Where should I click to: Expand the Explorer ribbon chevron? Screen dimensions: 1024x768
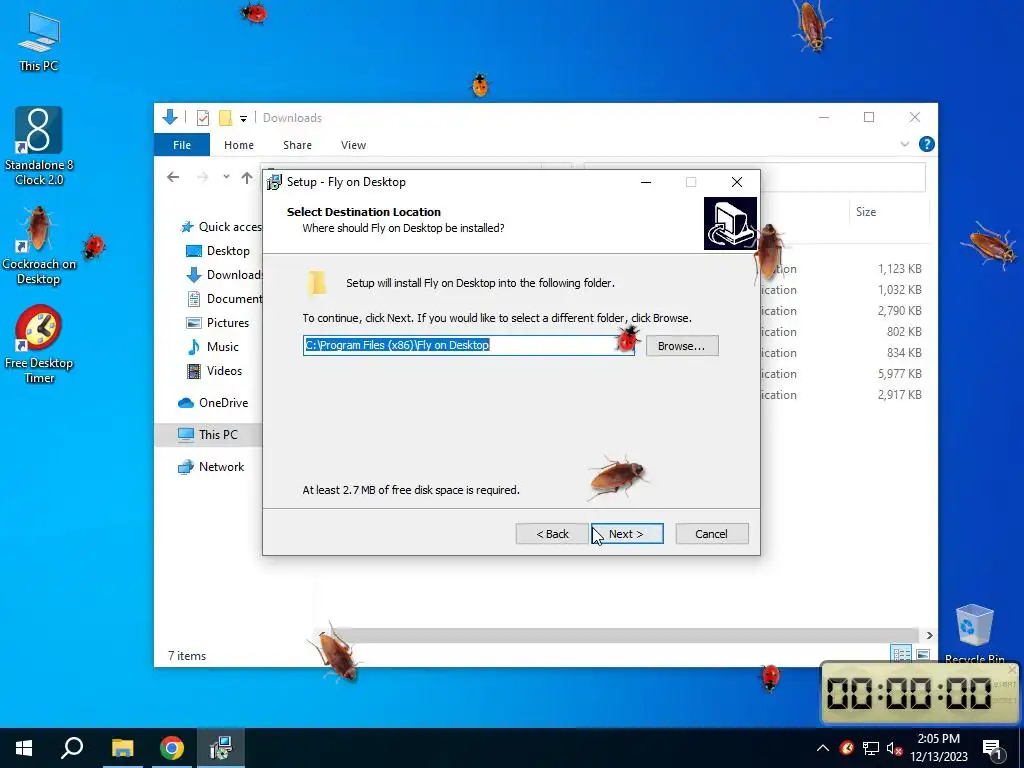click(x=904, y=144)
